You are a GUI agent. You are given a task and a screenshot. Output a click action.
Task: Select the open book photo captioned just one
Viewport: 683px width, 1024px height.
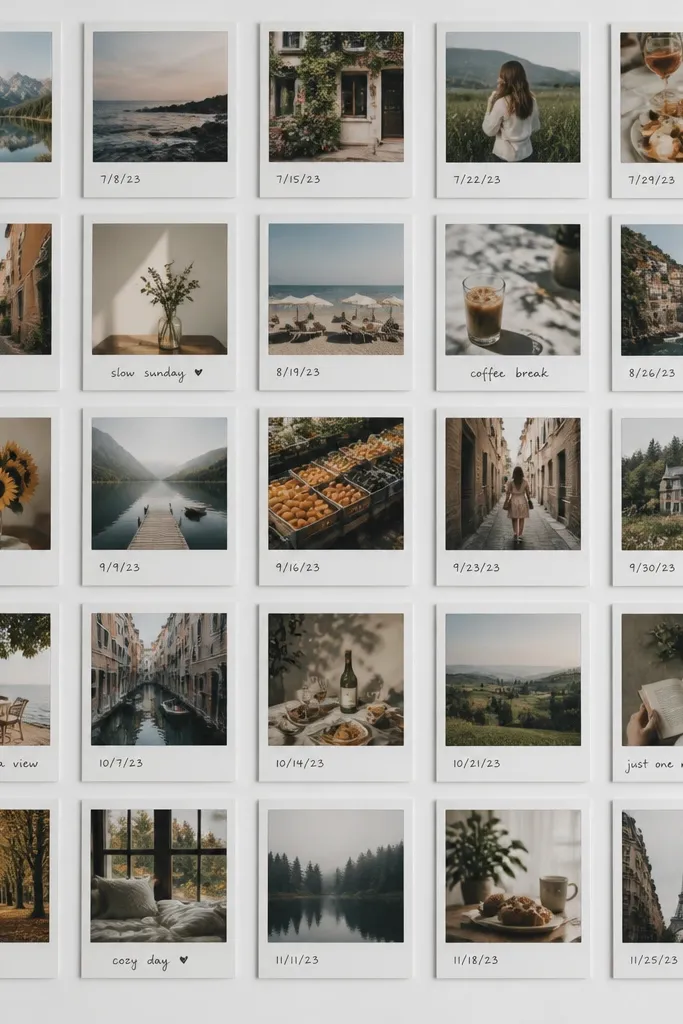(652, 680)
